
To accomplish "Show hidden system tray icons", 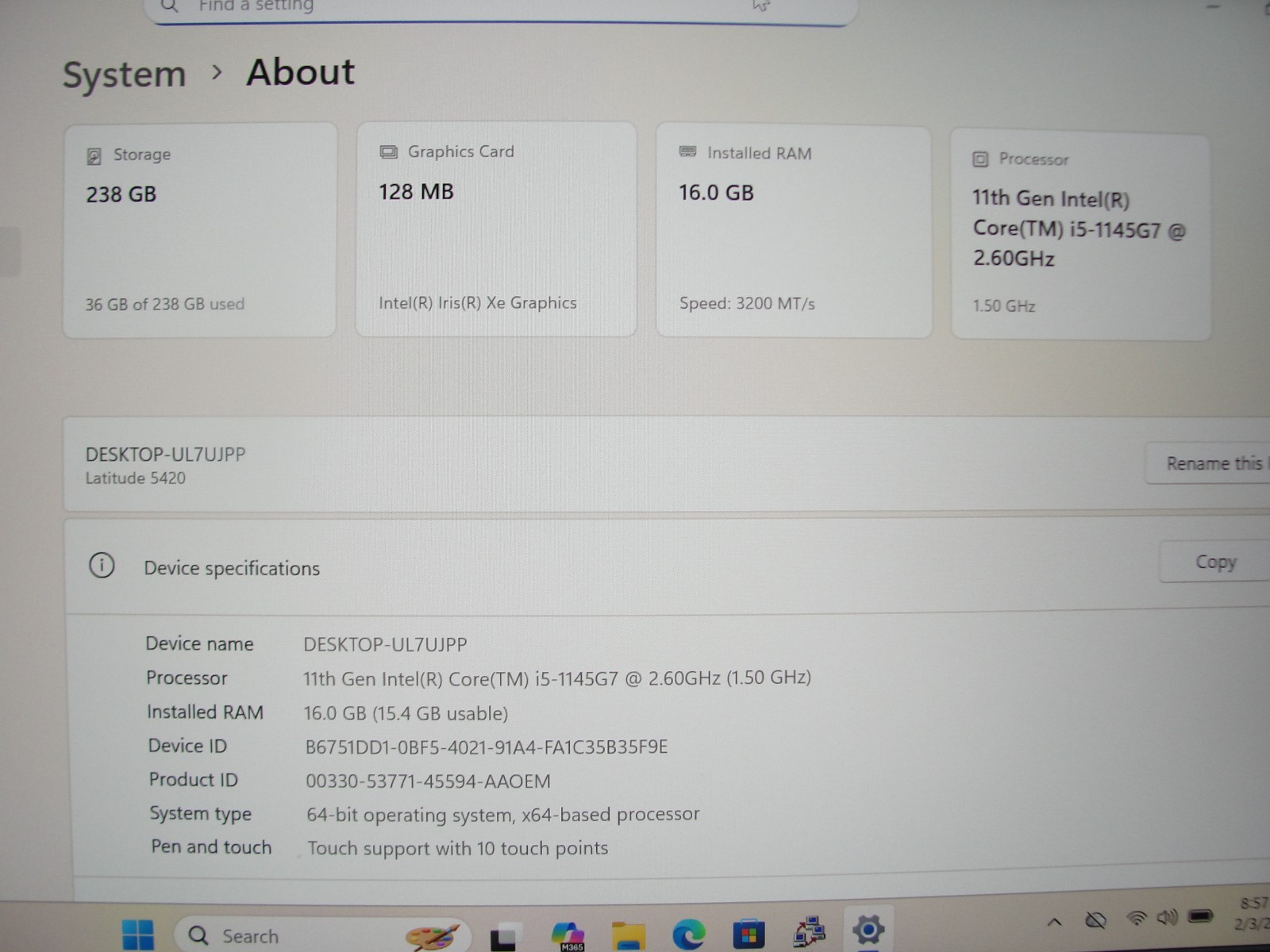I will 1054,922.
